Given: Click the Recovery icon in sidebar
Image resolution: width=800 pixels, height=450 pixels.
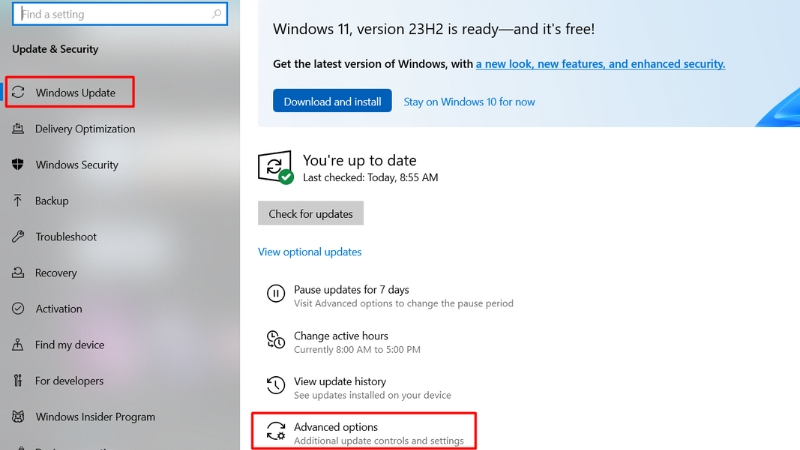Looking at the screenshot, I should [x=18, y=272].
